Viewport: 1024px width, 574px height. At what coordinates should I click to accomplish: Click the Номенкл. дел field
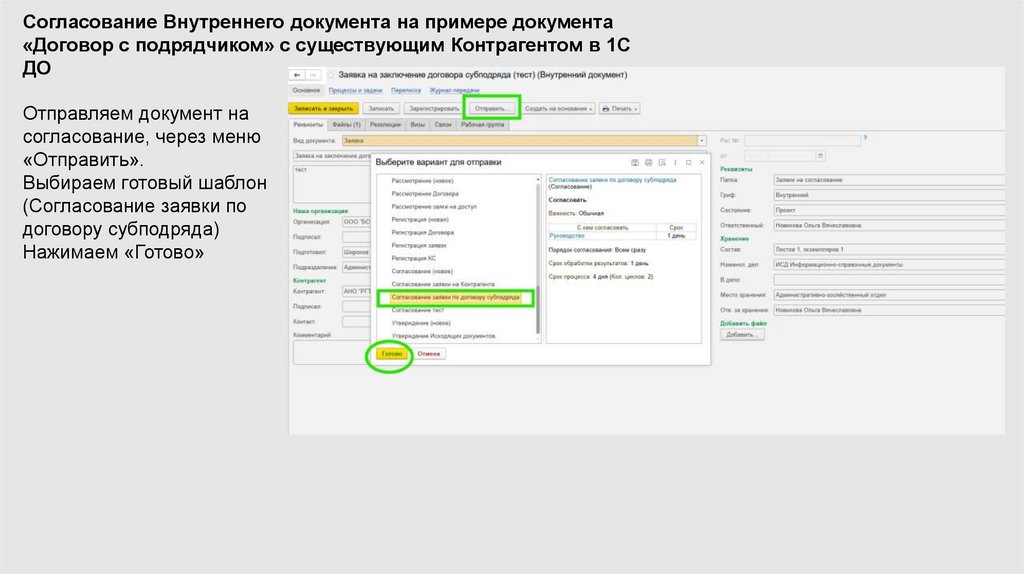889,264
